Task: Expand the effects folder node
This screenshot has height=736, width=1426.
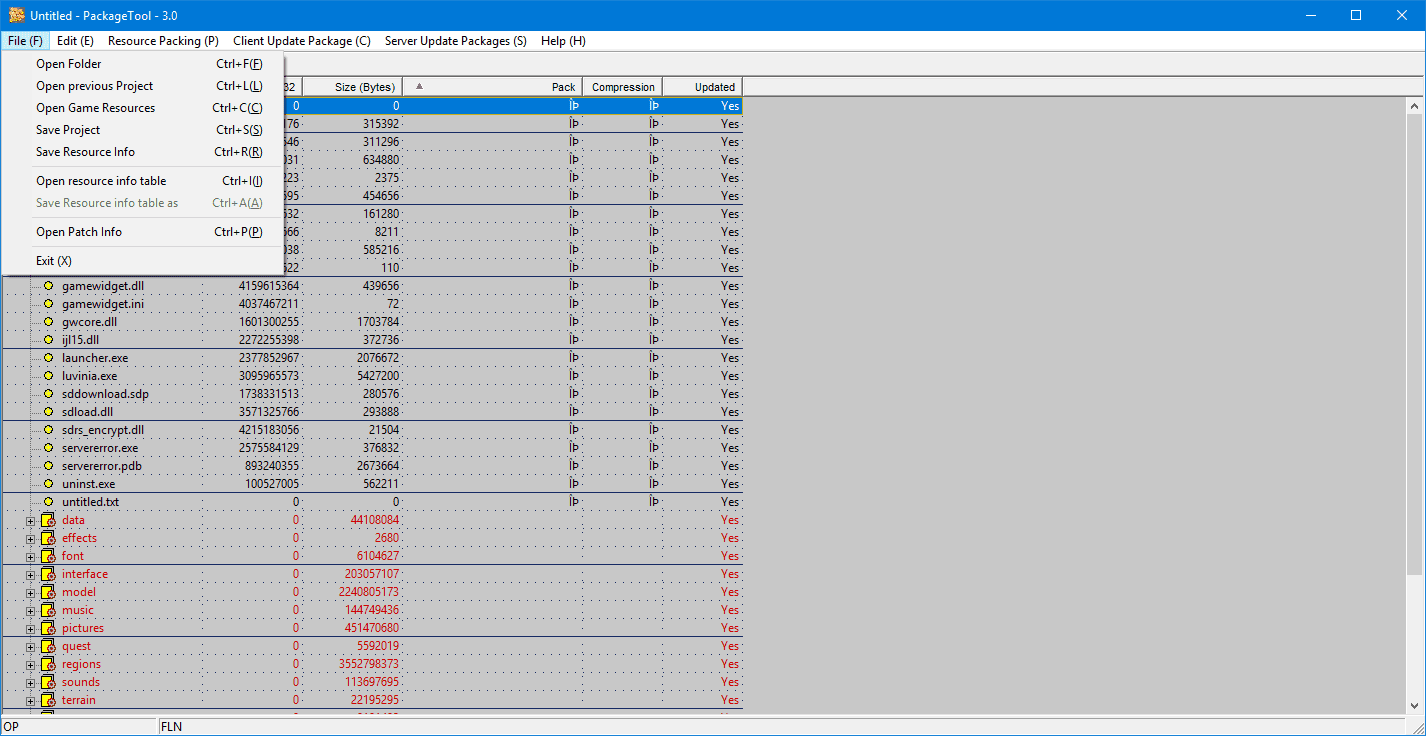Action: 30,539
